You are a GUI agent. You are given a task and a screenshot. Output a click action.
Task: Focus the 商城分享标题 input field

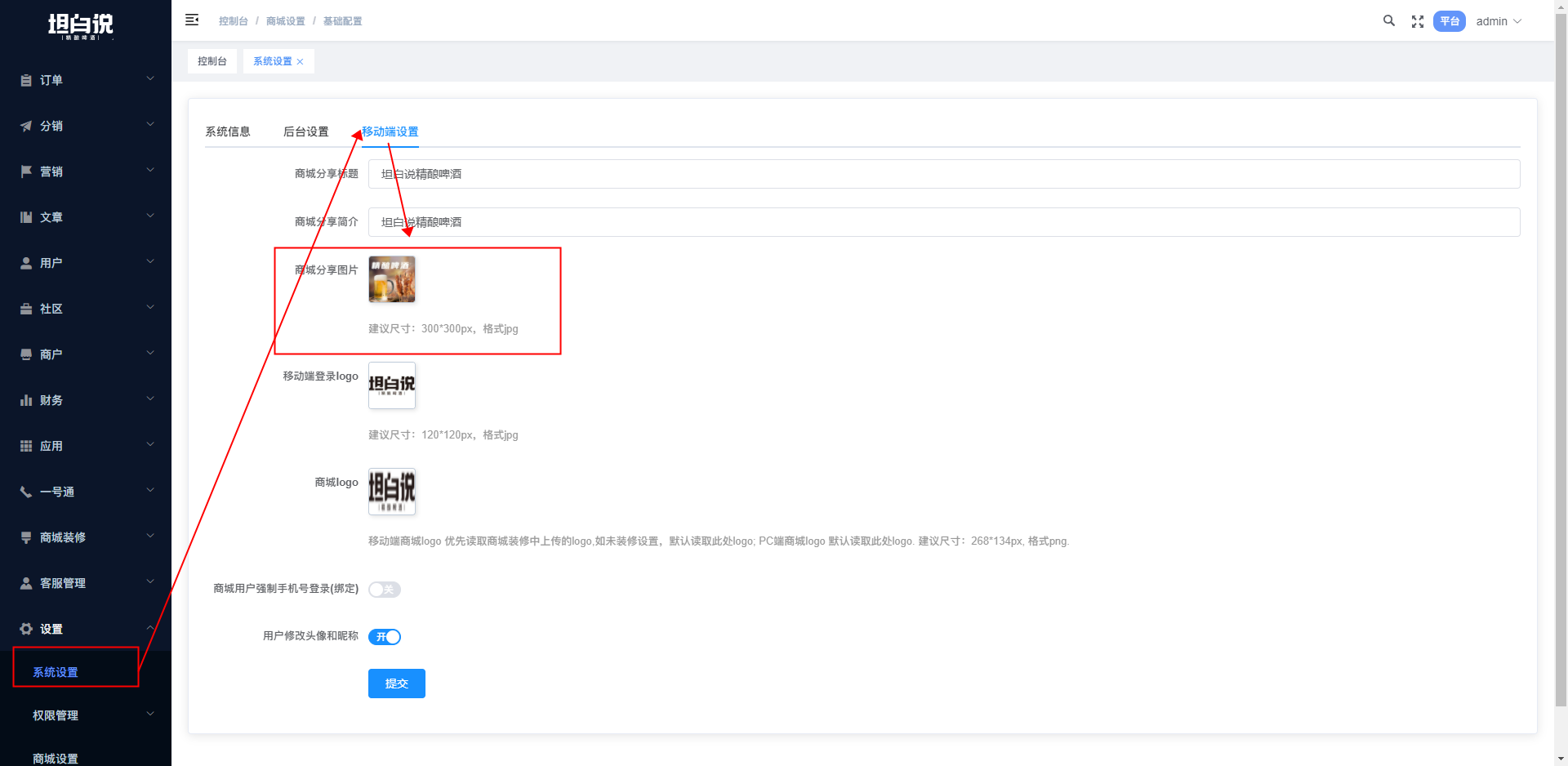(944, 174)
